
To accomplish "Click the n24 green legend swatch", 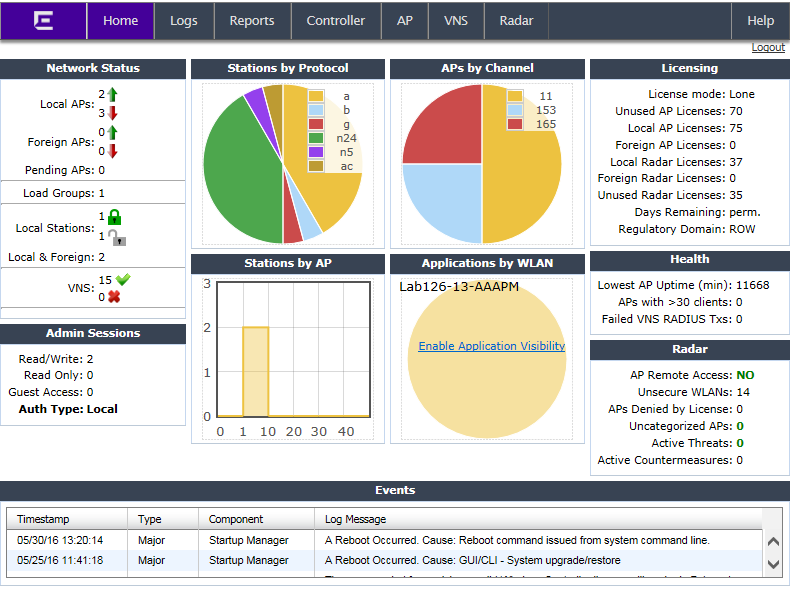I will (316, 138).
